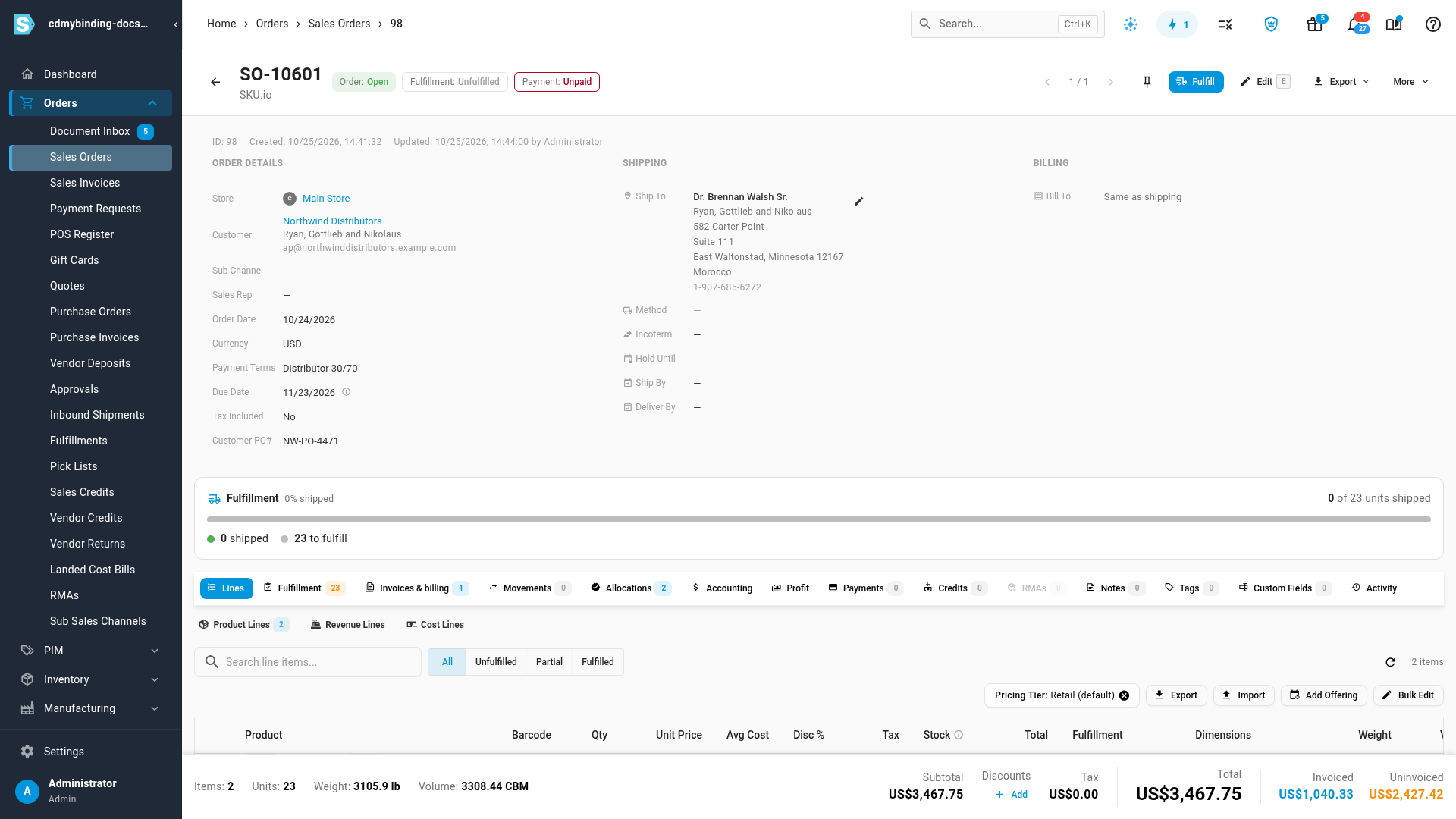Viewport: 1456px width, 819px height.
Task: Open the help question mark icon
Action: click(1432, 24)
